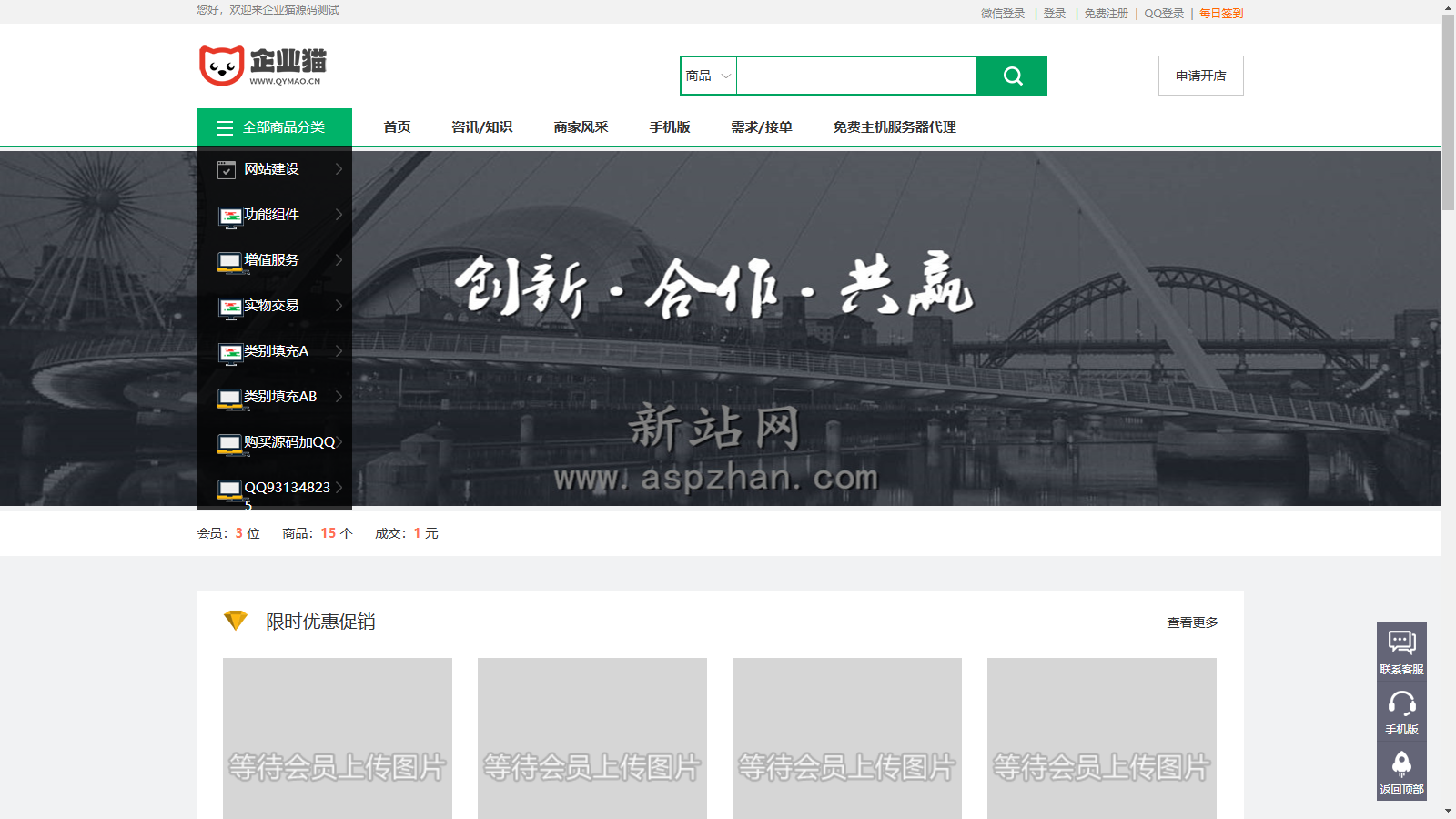Click the diamond icon beside 限时优惠促销

click(x=236, y=621)
